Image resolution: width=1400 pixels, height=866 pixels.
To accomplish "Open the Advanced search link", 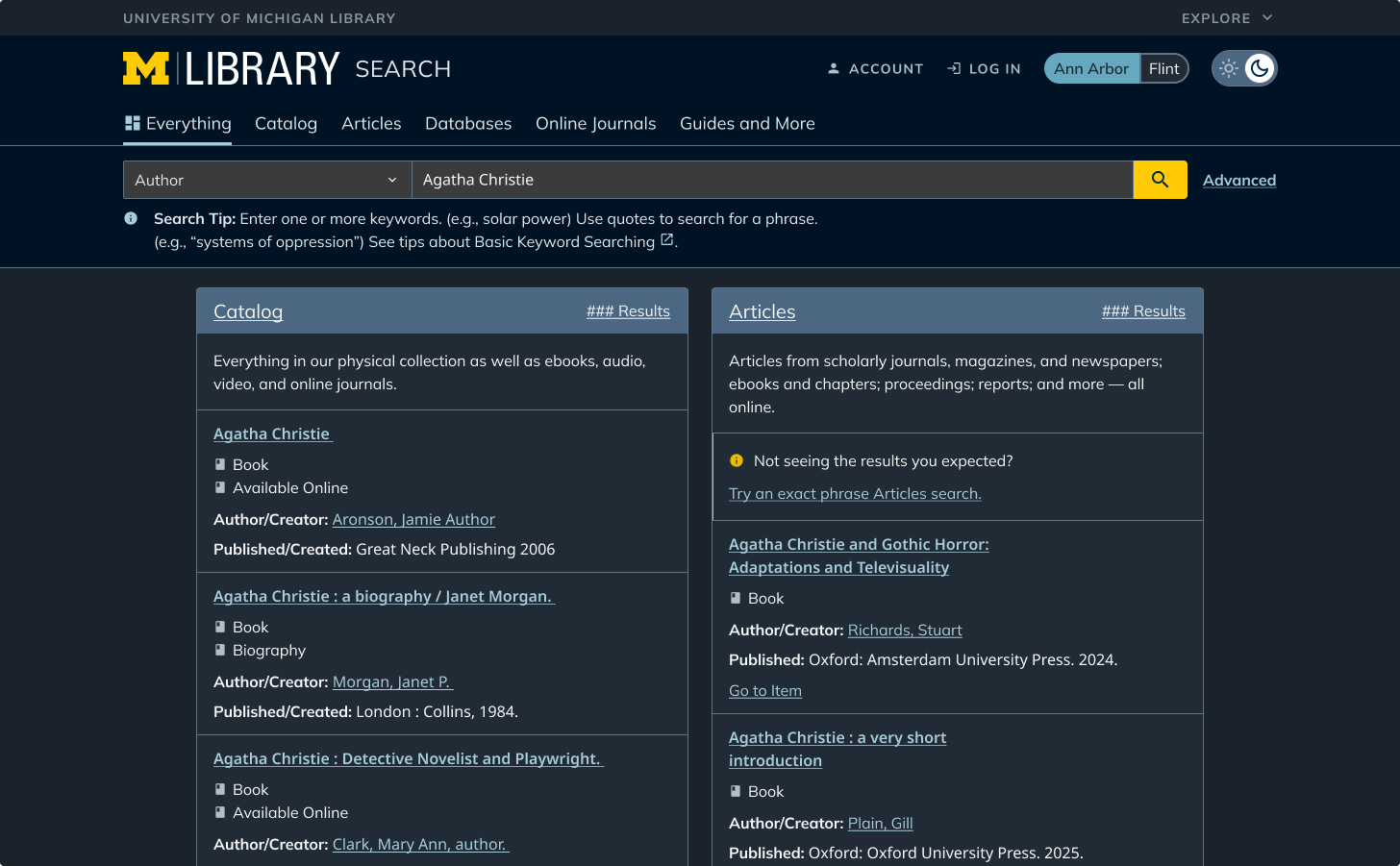I will [1239, 180].
